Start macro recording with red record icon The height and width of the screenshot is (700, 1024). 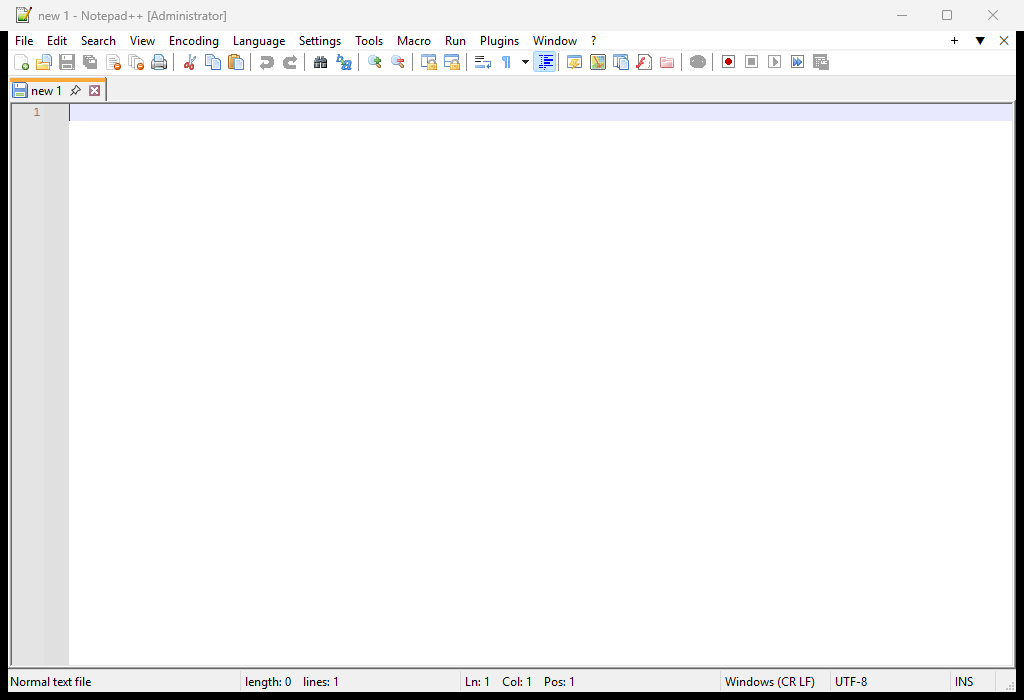728,62
